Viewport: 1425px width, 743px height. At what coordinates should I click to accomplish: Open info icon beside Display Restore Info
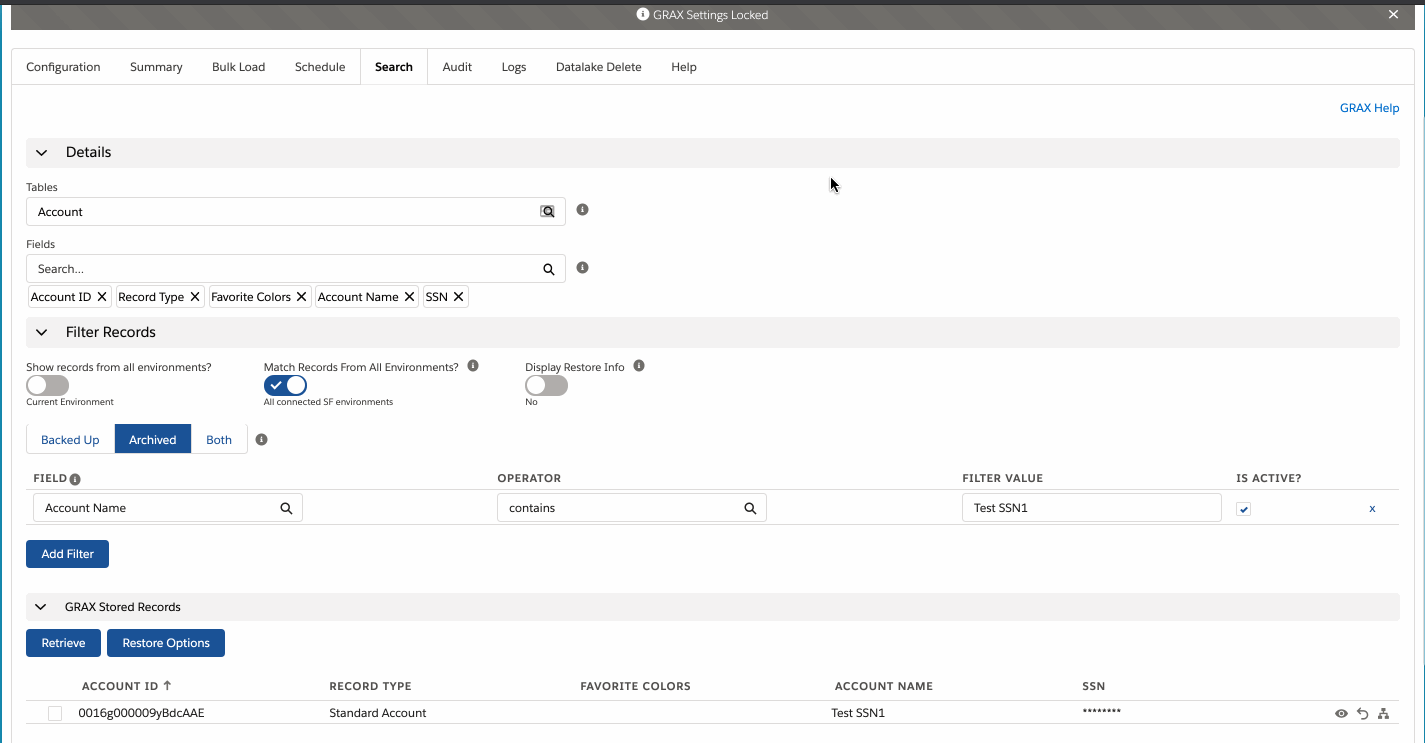(x=639, y=366)
